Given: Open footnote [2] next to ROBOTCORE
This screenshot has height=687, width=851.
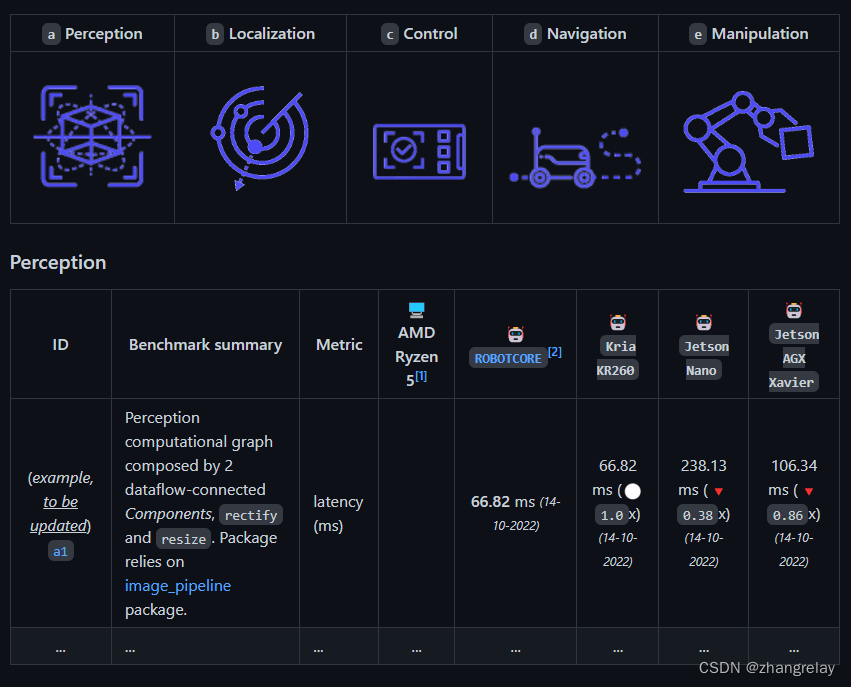Looking at the screenshot, I should click(x=555, y=352).
